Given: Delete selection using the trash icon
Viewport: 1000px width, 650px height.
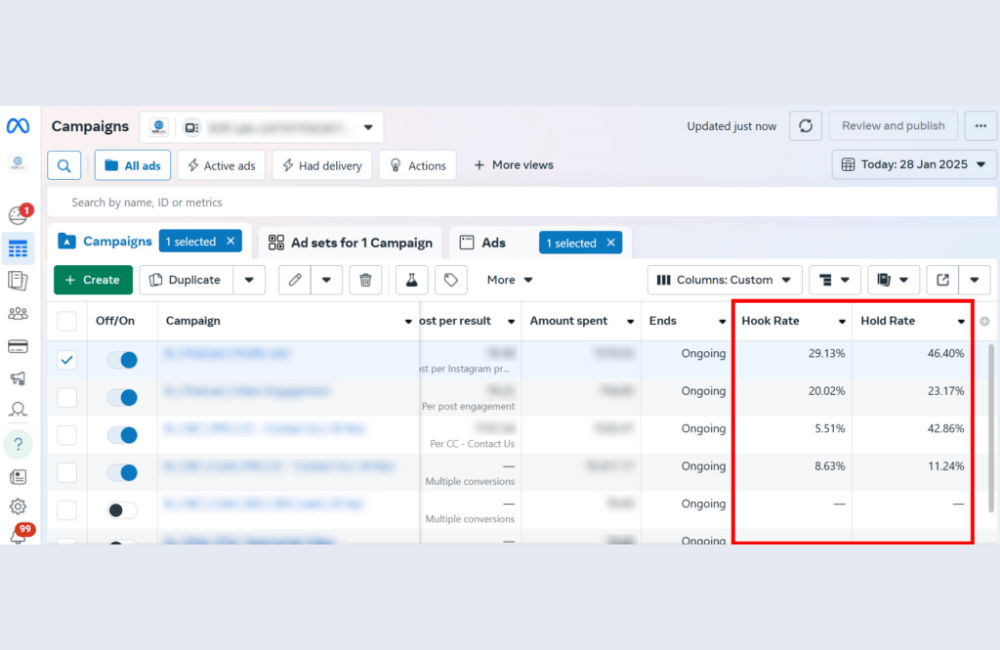Looking at the screenshot, I should (366, 280).
